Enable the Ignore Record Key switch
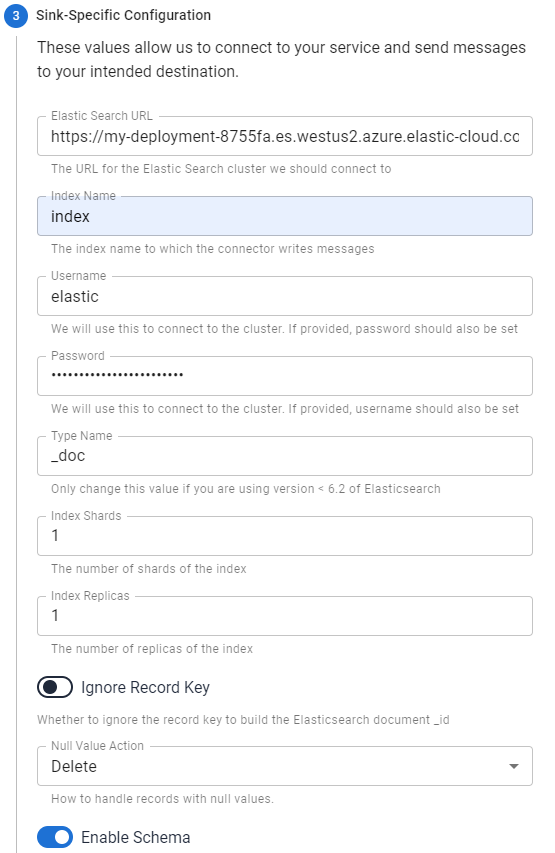555x853 pixels. (55, 687)
